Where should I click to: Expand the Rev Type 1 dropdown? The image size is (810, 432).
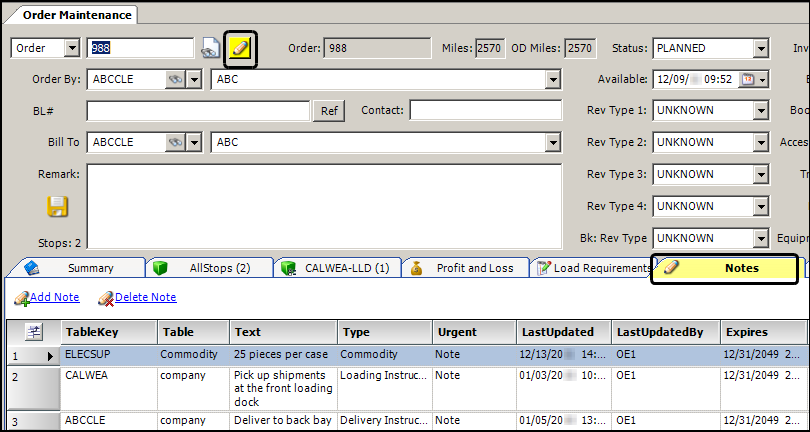(x=760, y=110)
